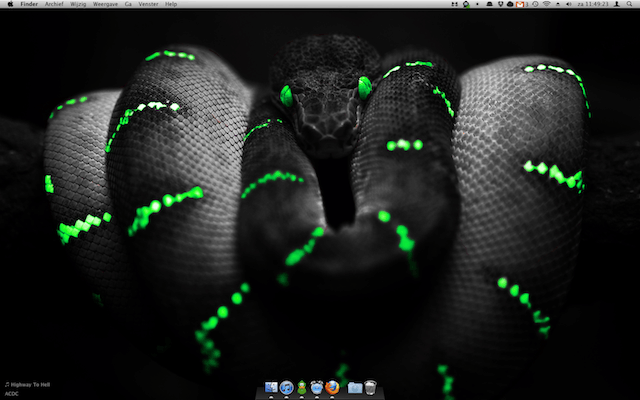Open the Apple menu
The width and height of the screenshot is (640, 400).
(11, 4)
